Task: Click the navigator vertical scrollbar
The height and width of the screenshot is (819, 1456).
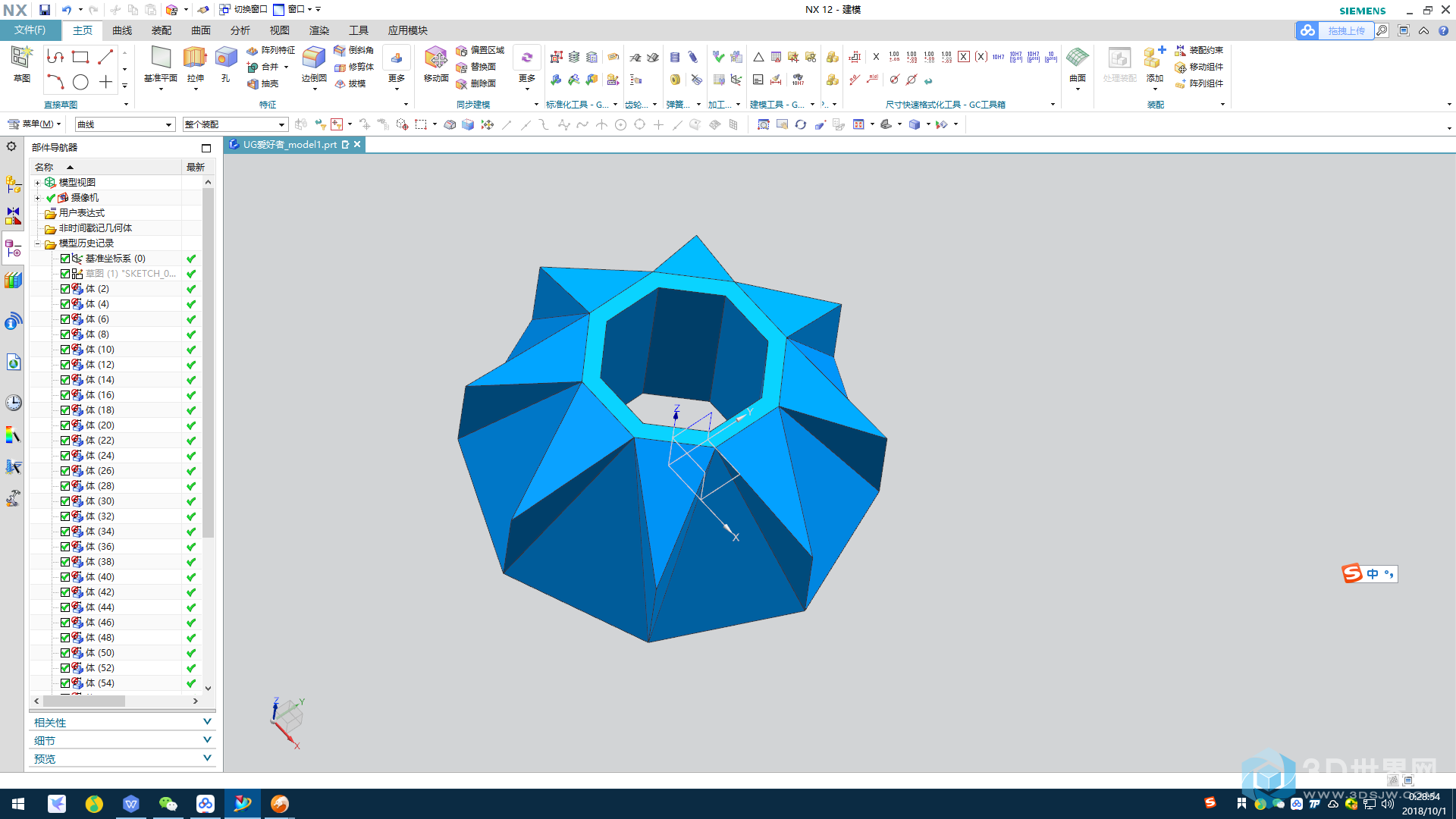Action: (x=208, y=362)
